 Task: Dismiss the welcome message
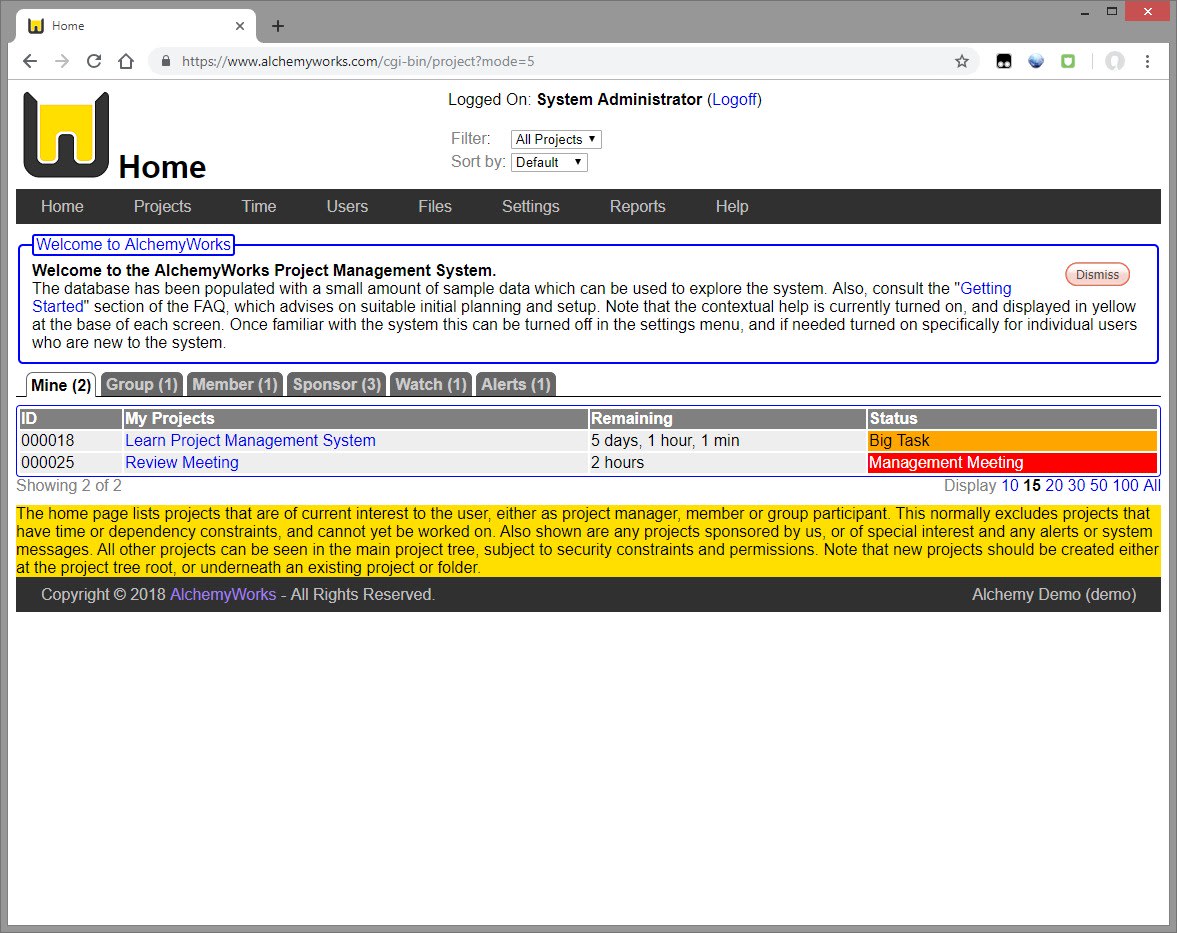1097,275
